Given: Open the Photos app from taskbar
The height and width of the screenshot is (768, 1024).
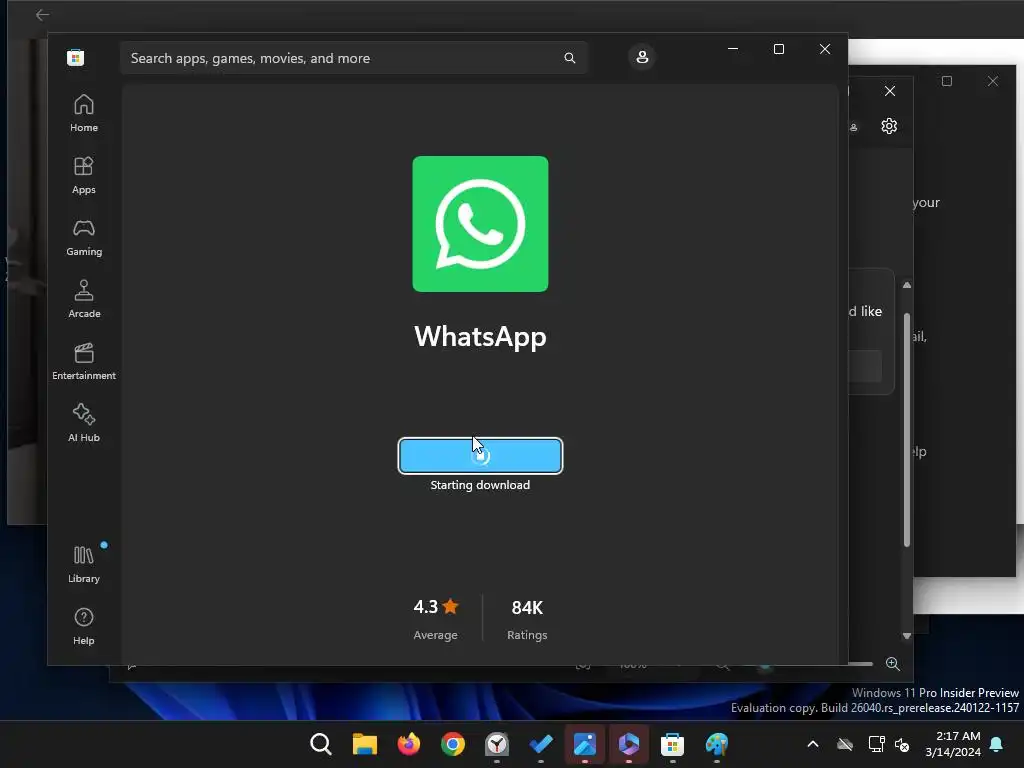Looking at the screenshot, I should pyautogui.click(x=584, y=744).
